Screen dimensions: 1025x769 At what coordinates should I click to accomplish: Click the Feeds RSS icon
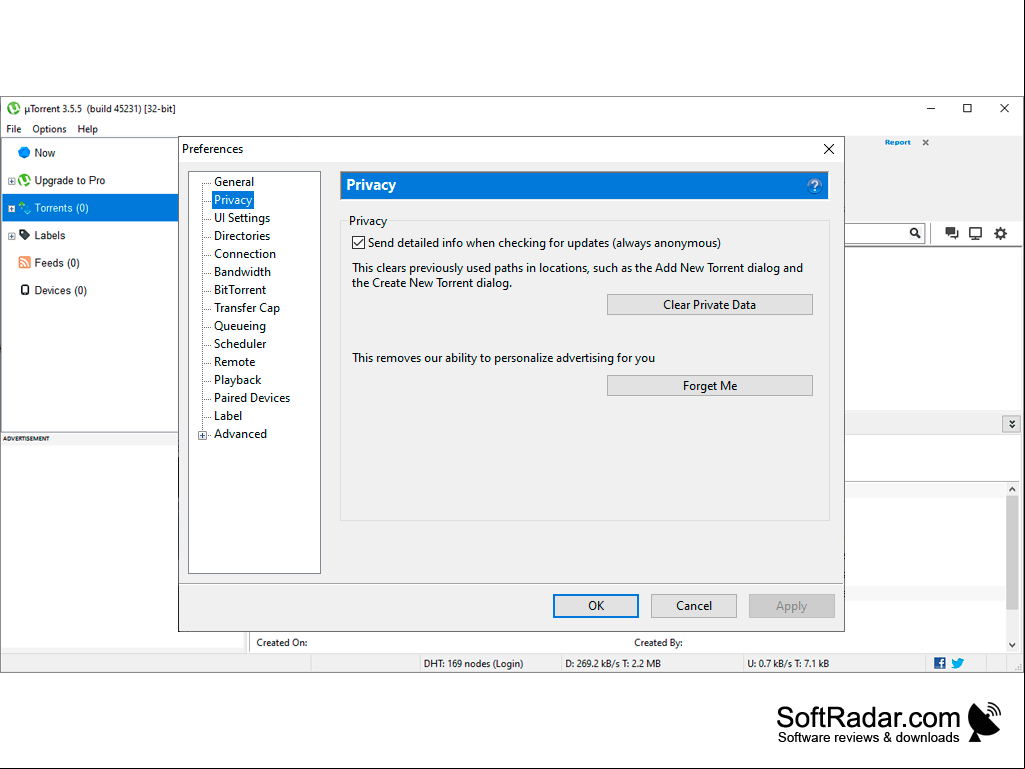point(24,262)
